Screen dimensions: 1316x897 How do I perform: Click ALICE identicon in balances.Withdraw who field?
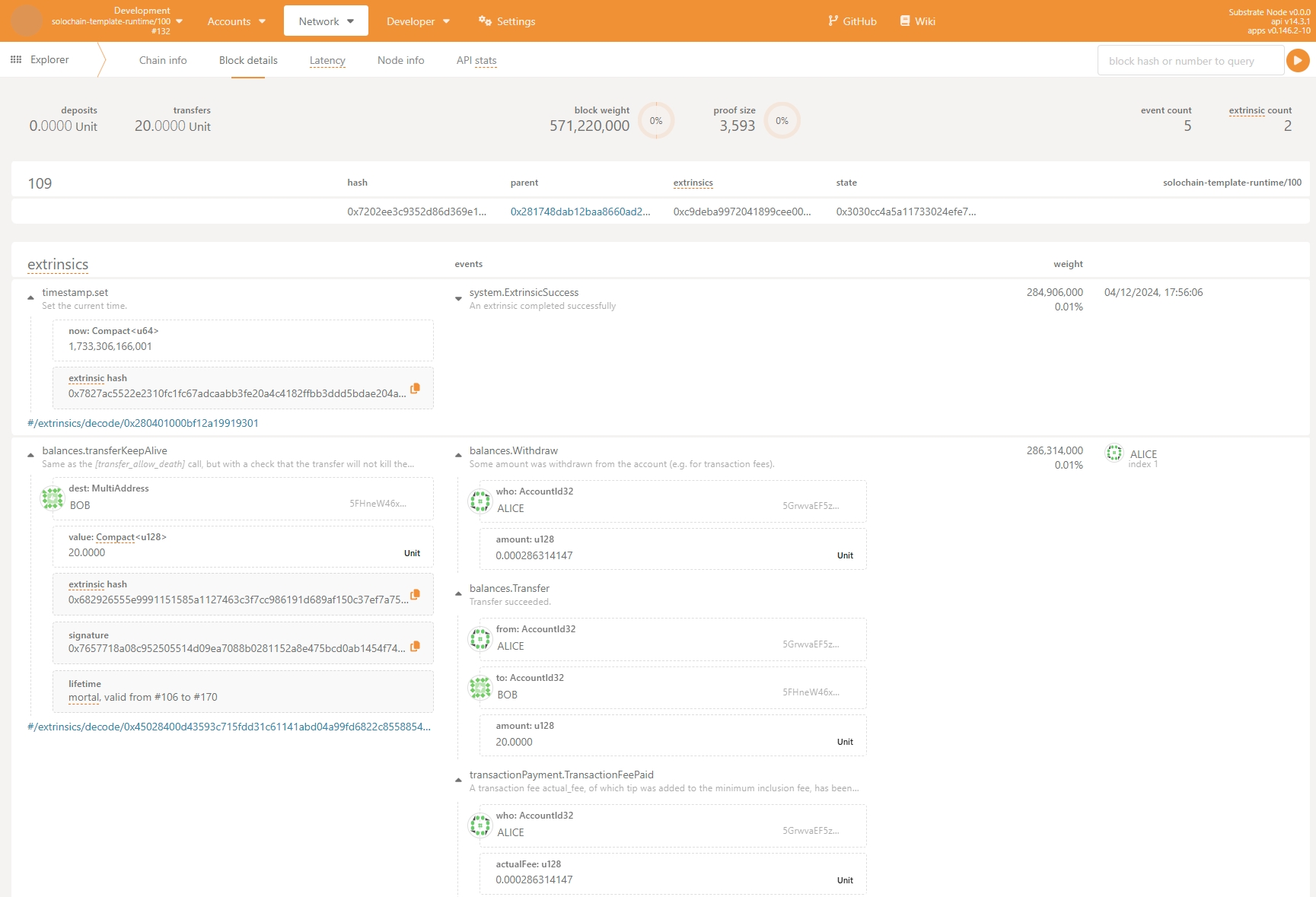click(x=480, y=501)
